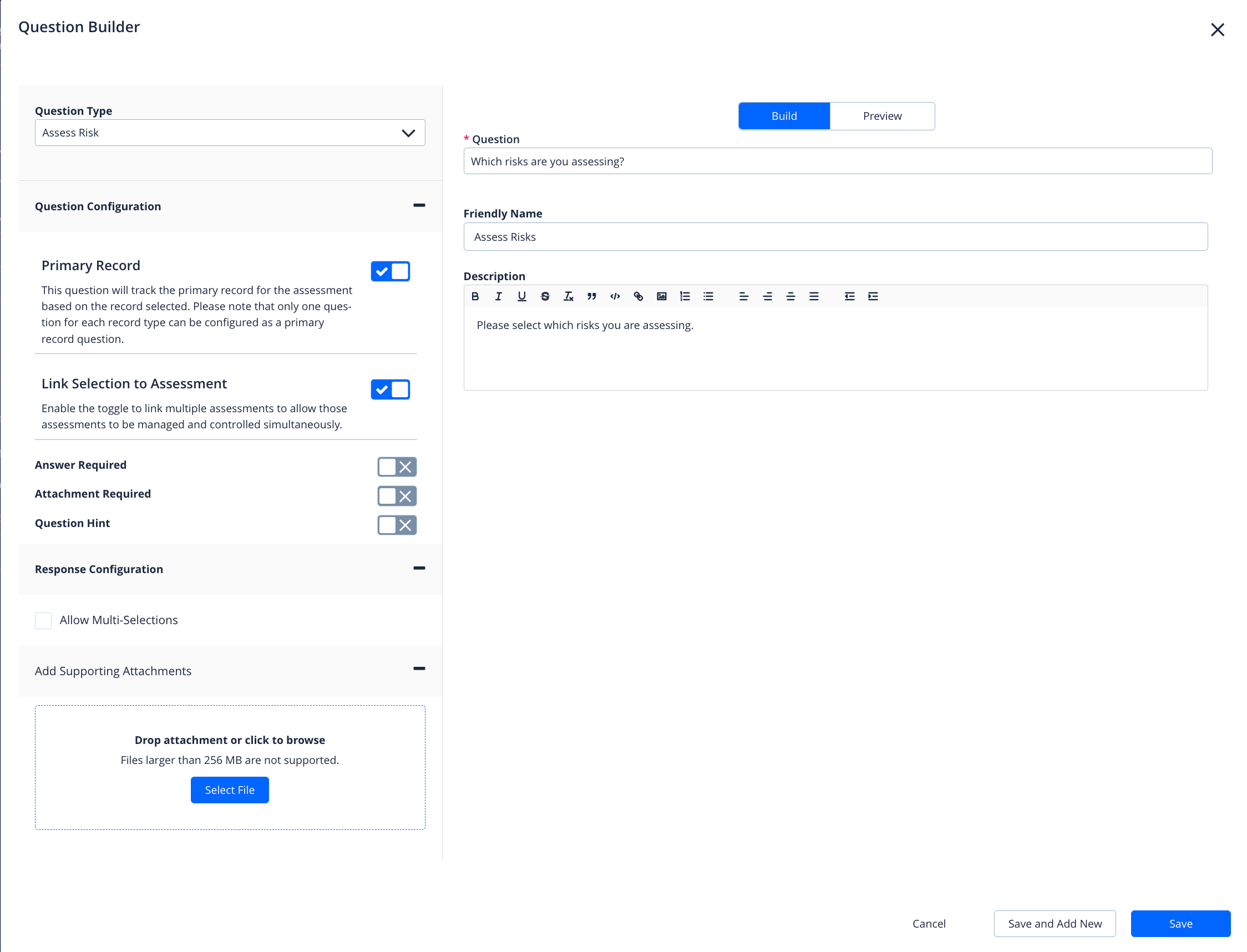The image size is (1247, 952).
Task: Insert a blockquote in Description
Action: coord(591,296)
